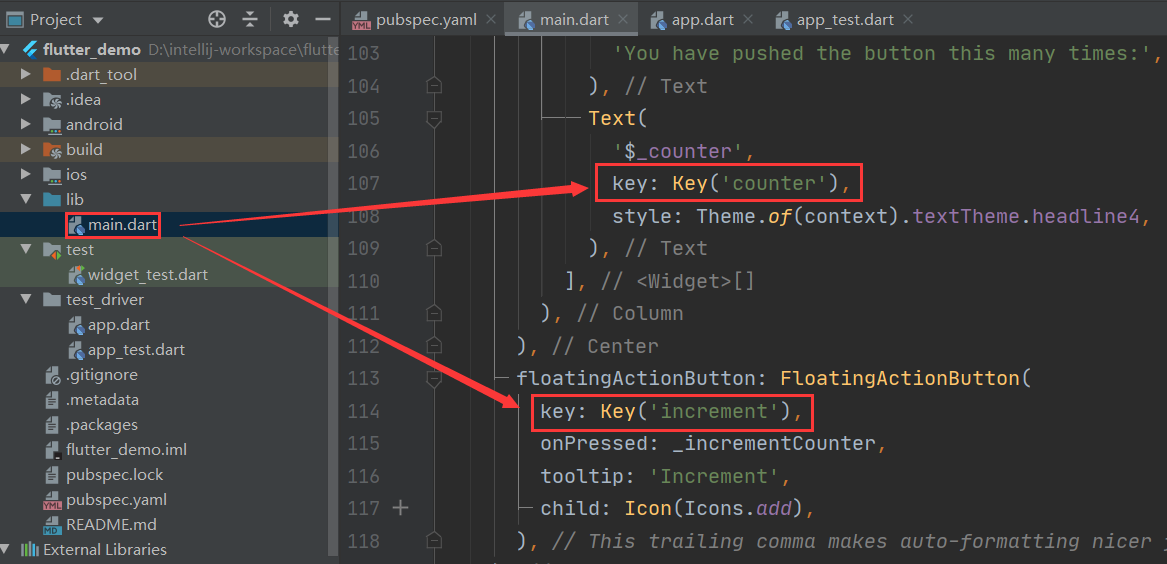This screenshot has width=1167, height=564.
Task: Select README.md in the project tree
Action: [111, 524]
